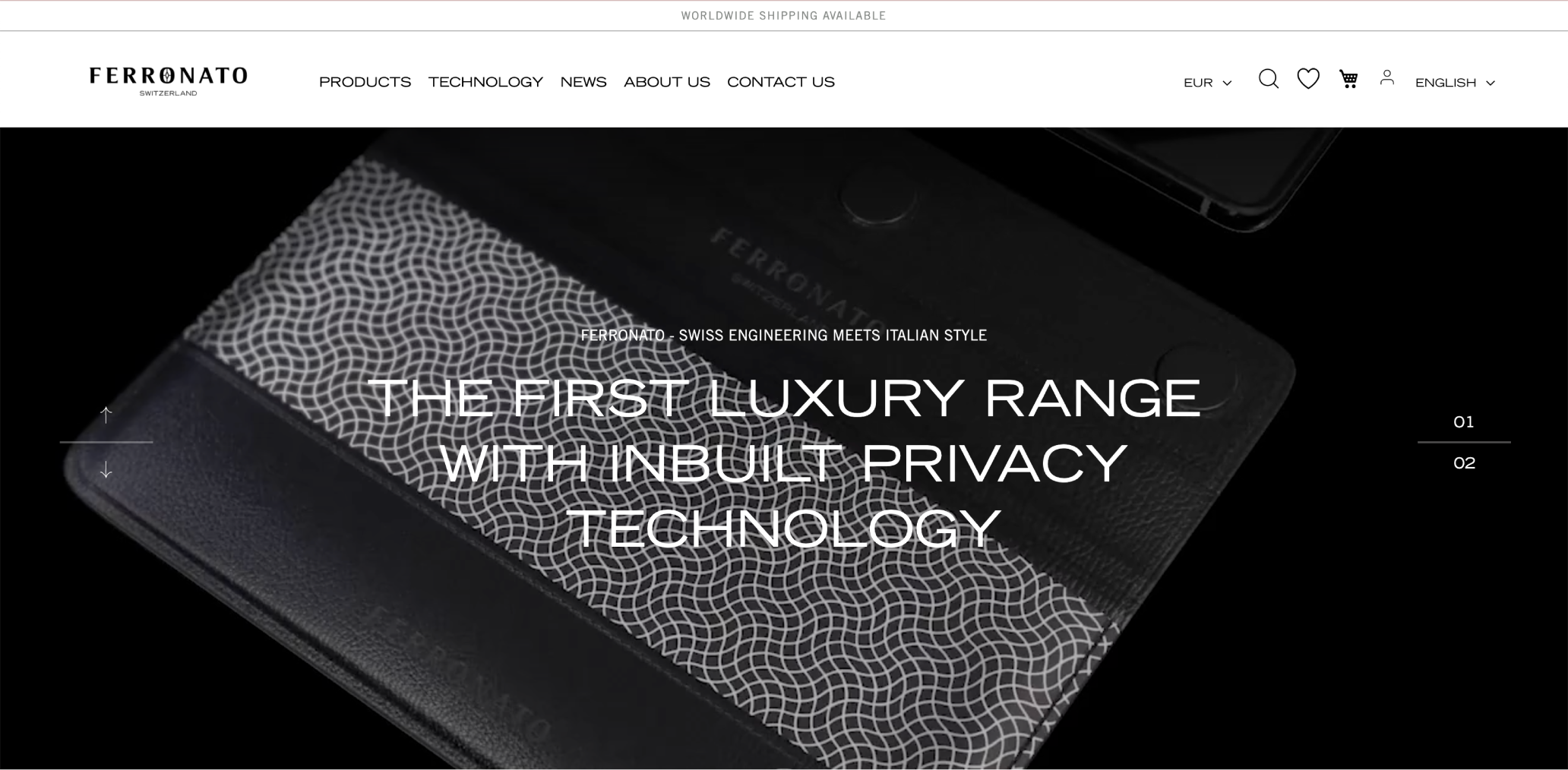Open the search magnifier icon
The height and width of the screenshot is (770, 1568).
(1268, 79)
